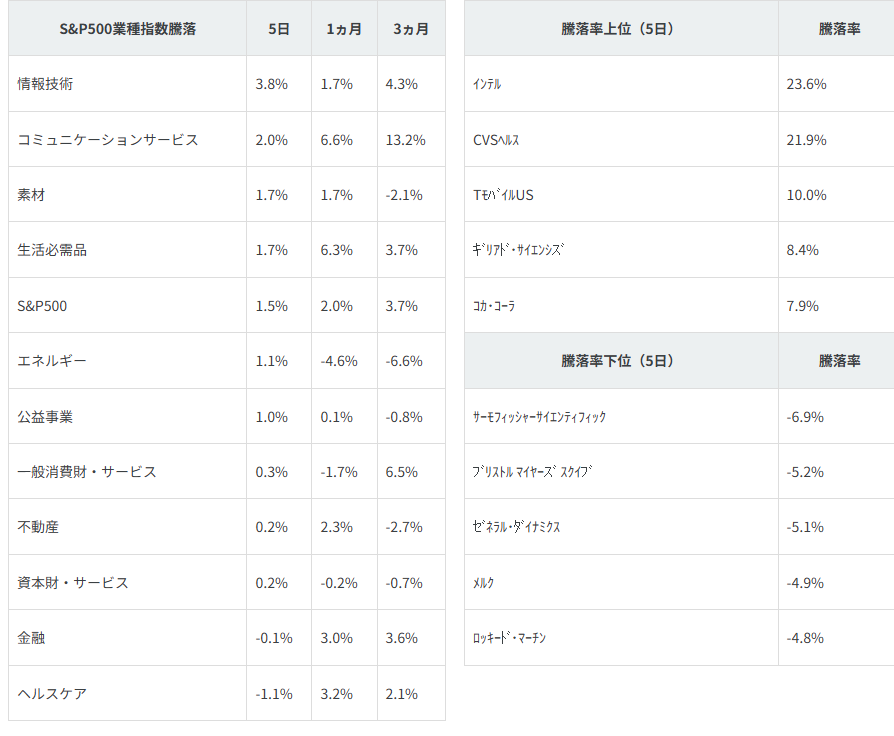The height and width of the screenshot is (736, 894).
Task: Click the 1ヵ月 column header
Action: click(x=344, y=29)
